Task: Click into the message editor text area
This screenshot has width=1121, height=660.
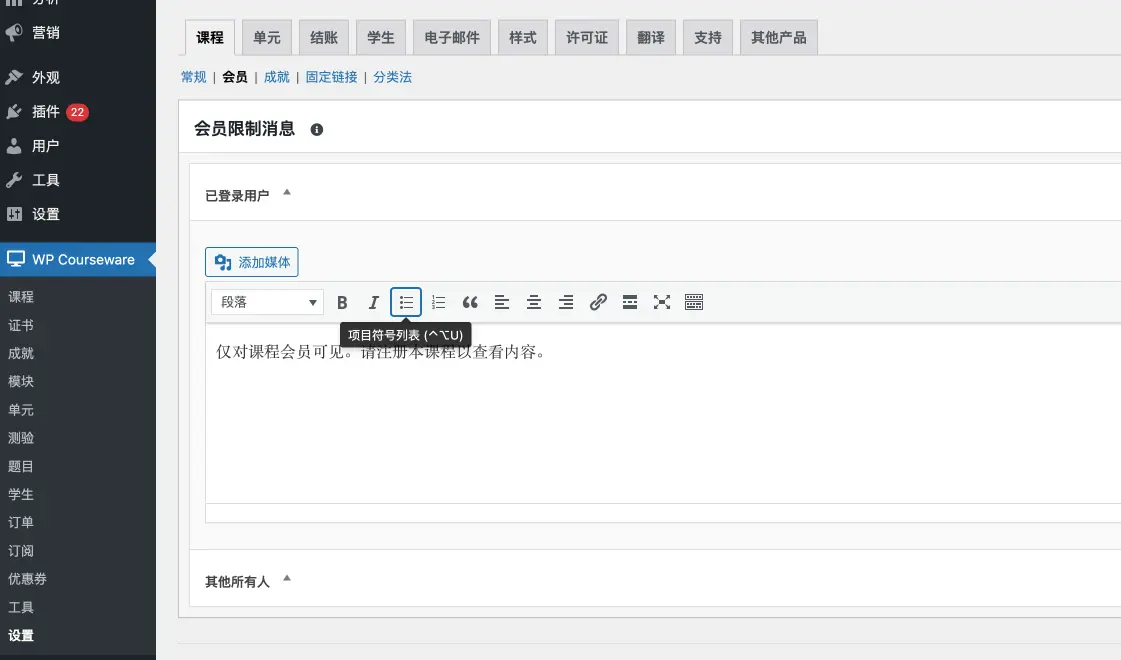Action: pos(663,414)
